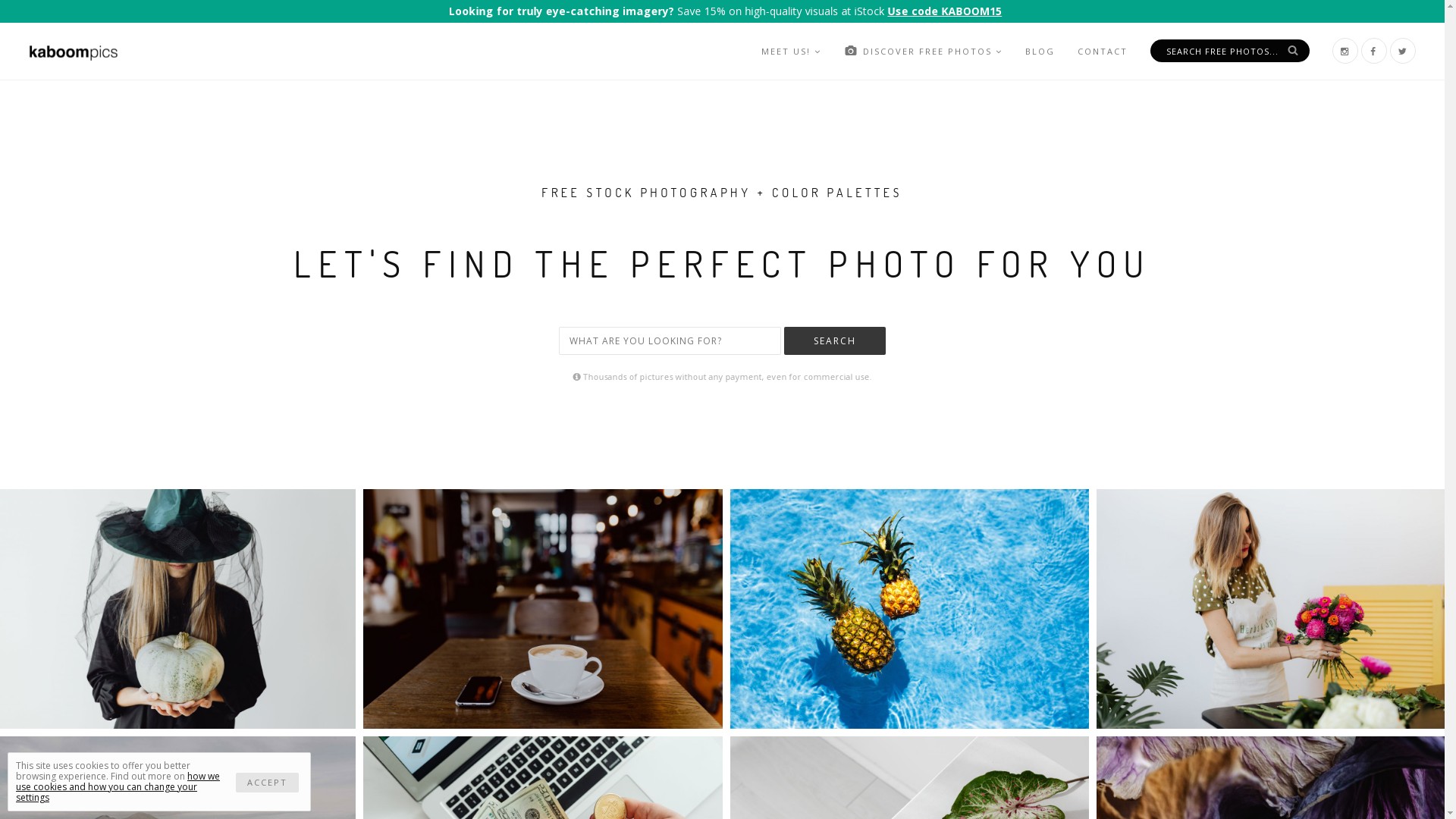Follow the Use code KABOOM15 link
This screenshot has width=1456, height=819.
(x=944, y=11)
